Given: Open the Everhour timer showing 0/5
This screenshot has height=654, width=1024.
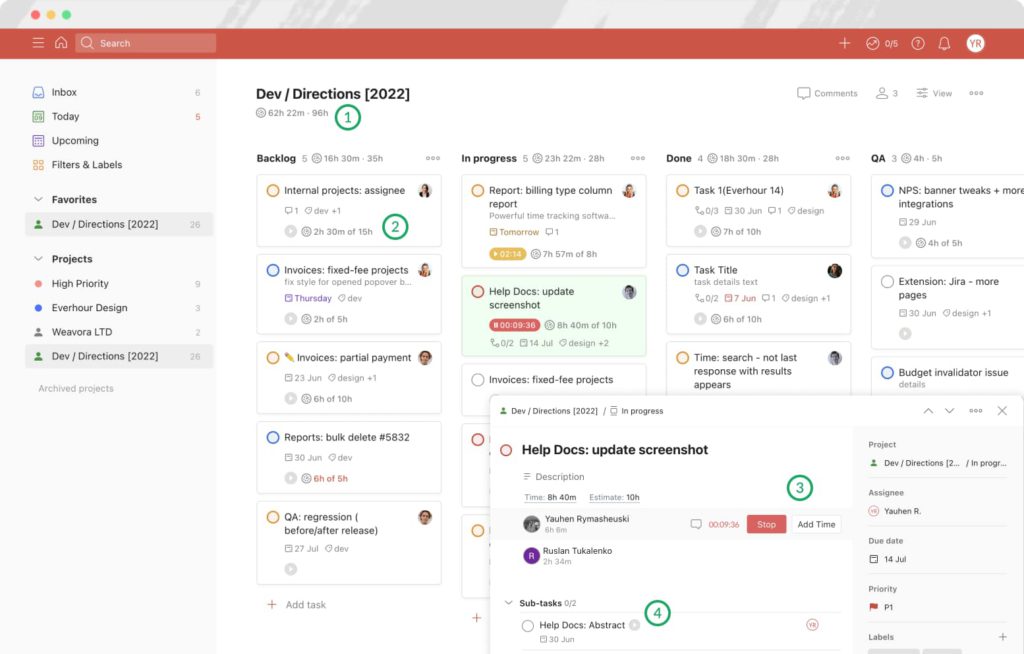Looking at the screenshot, I should coord(880,43).
